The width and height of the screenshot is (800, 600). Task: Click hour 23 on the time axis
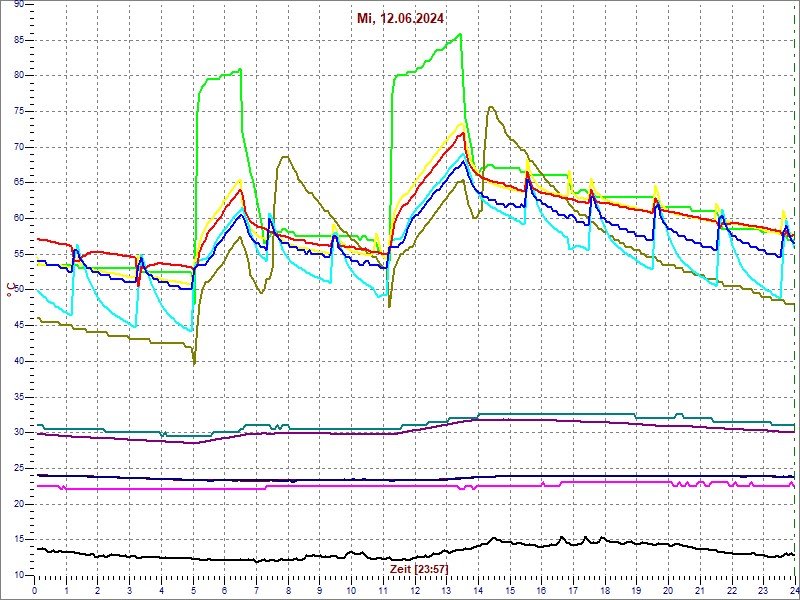click(763, 589)
